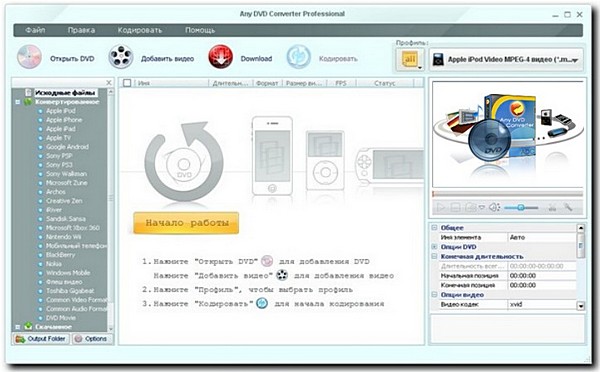Viewport: 600px width, 372px height.
Task: Select Apple iPad in the sidebar
Action: click(61, 129)
